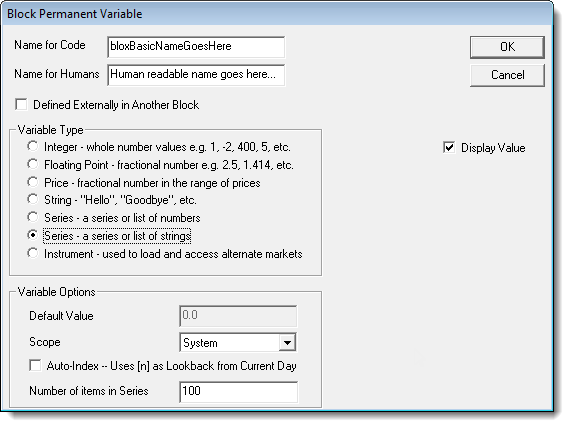Screen dimensions: 569x427
Task: Click the OK button
Action: tap(507, 47)
